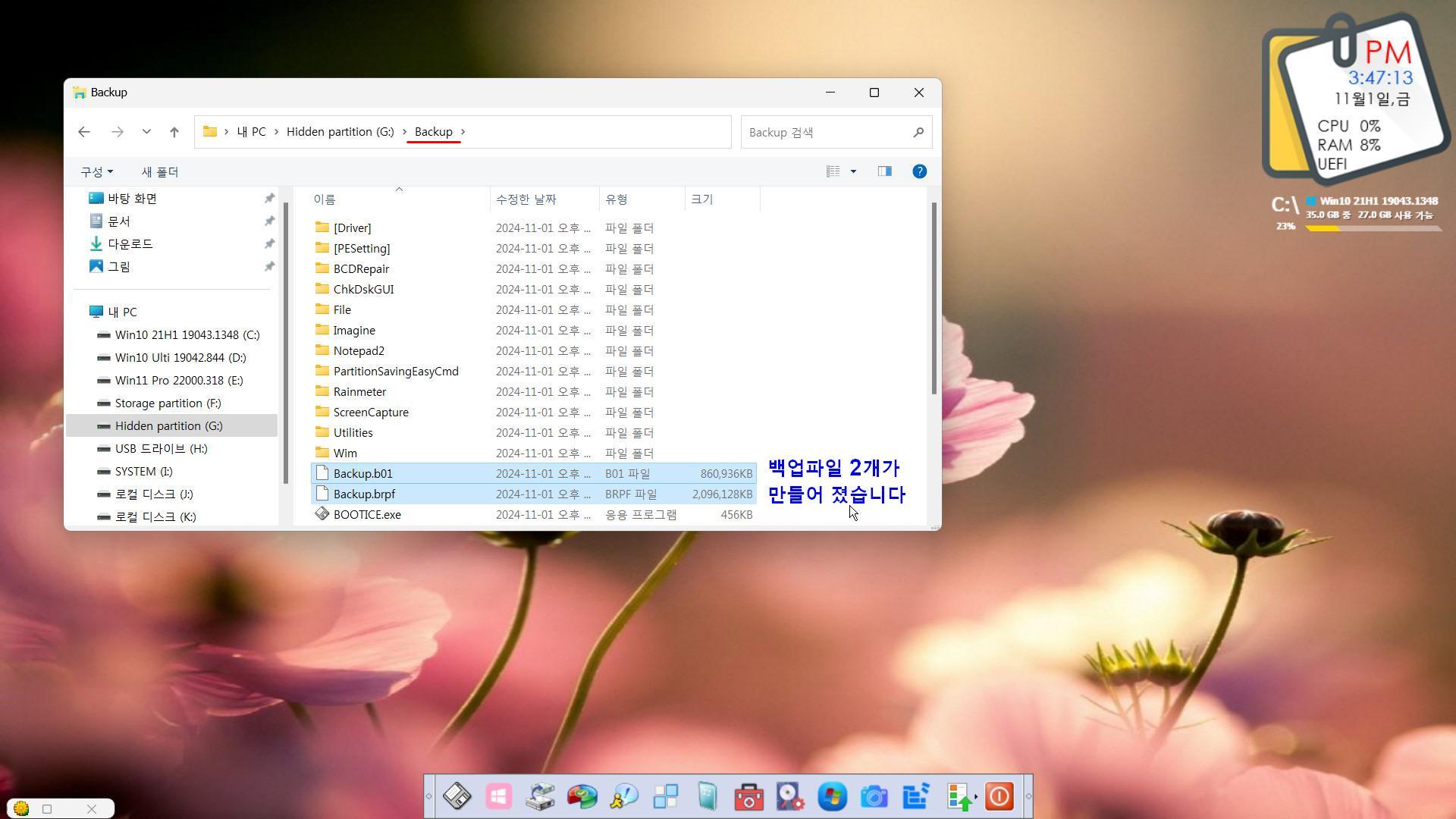Click 내 PC in the address breadcrumb
Screen dimensions: 1456x819
click(x=251, y=132)
